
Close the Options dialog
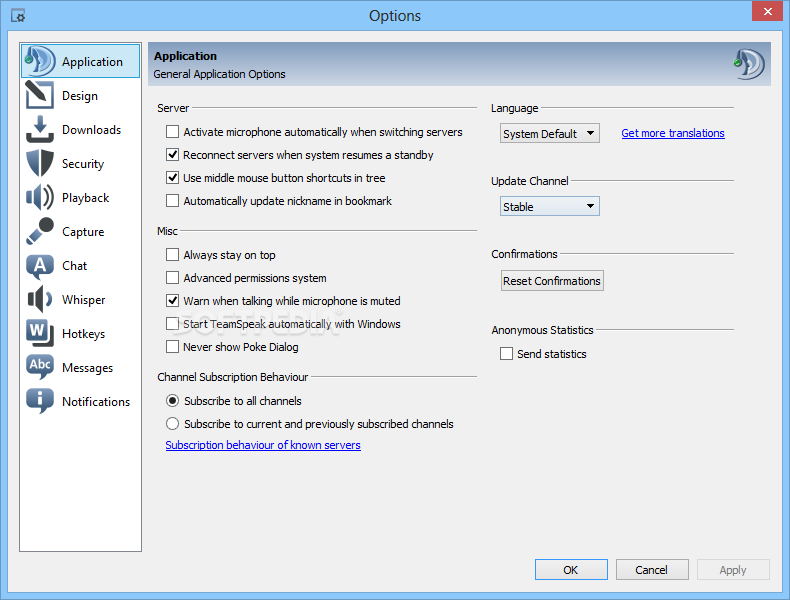tap(767, 12)
